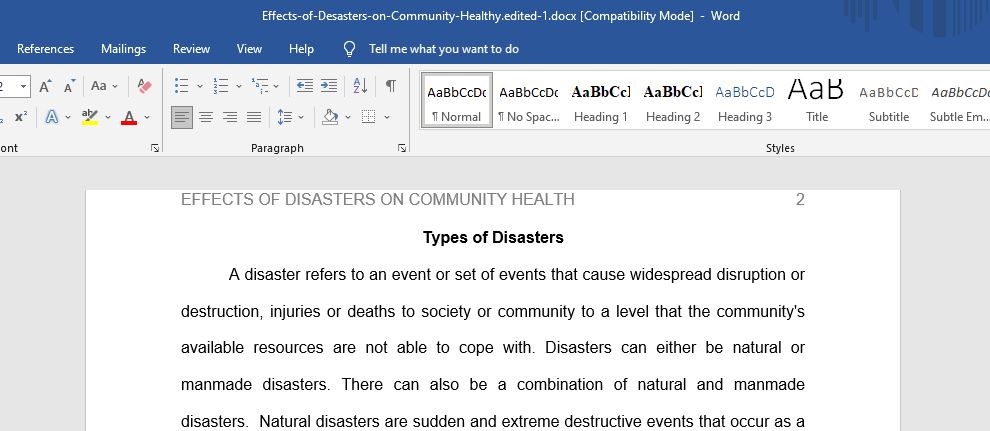Open the Font dialog launcher
The width and height of the screenshot is (990, 431).
(155, 148)
